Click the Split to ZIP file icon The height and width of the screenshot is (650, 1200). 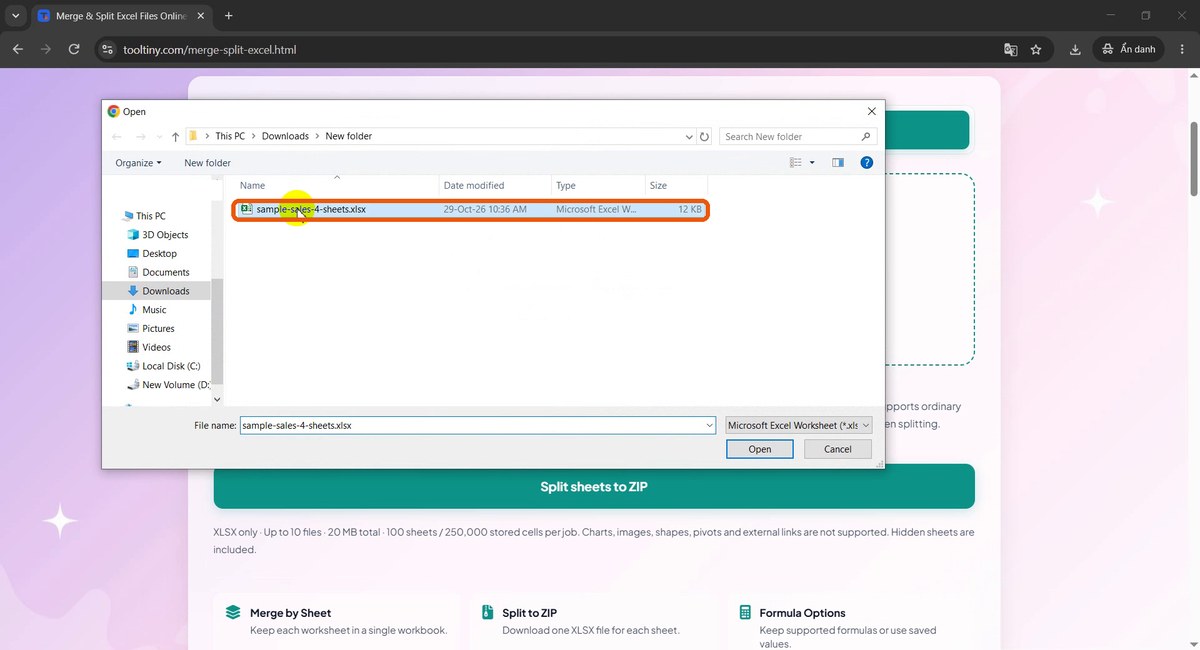pos(487,613)
